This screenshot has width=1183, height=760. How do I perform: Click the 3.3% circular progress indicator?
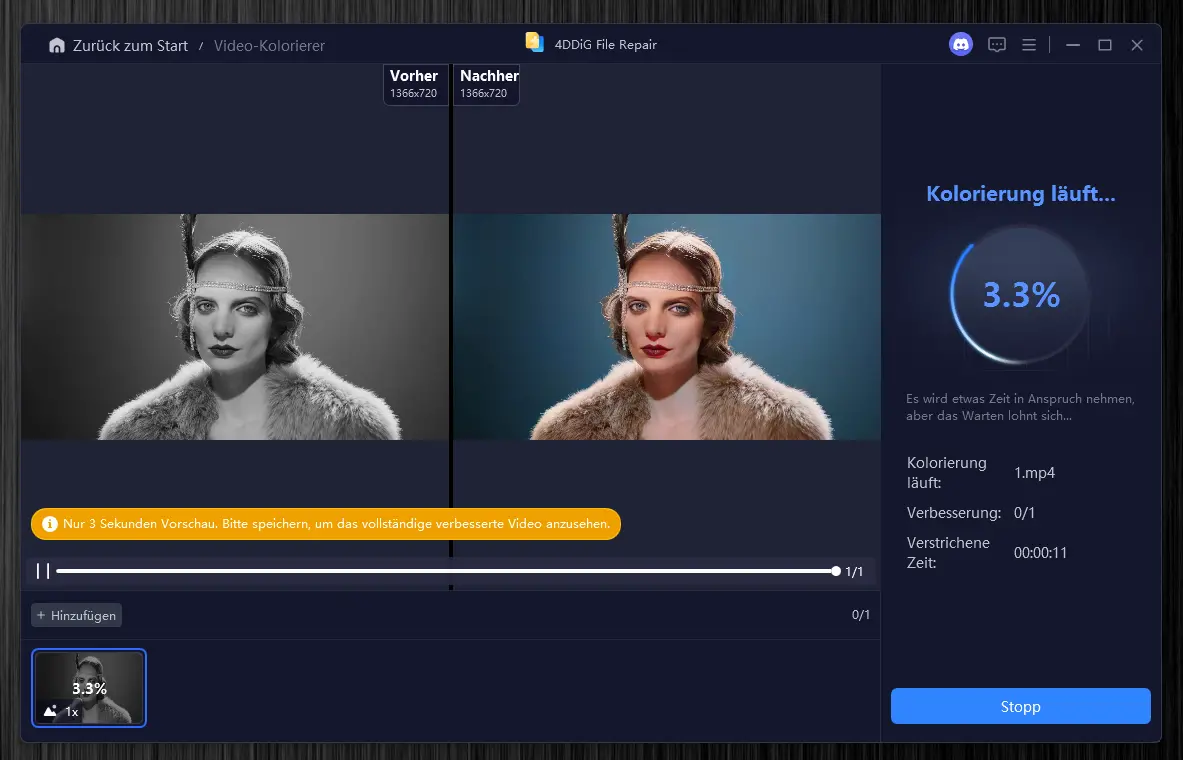point(1020,295)
